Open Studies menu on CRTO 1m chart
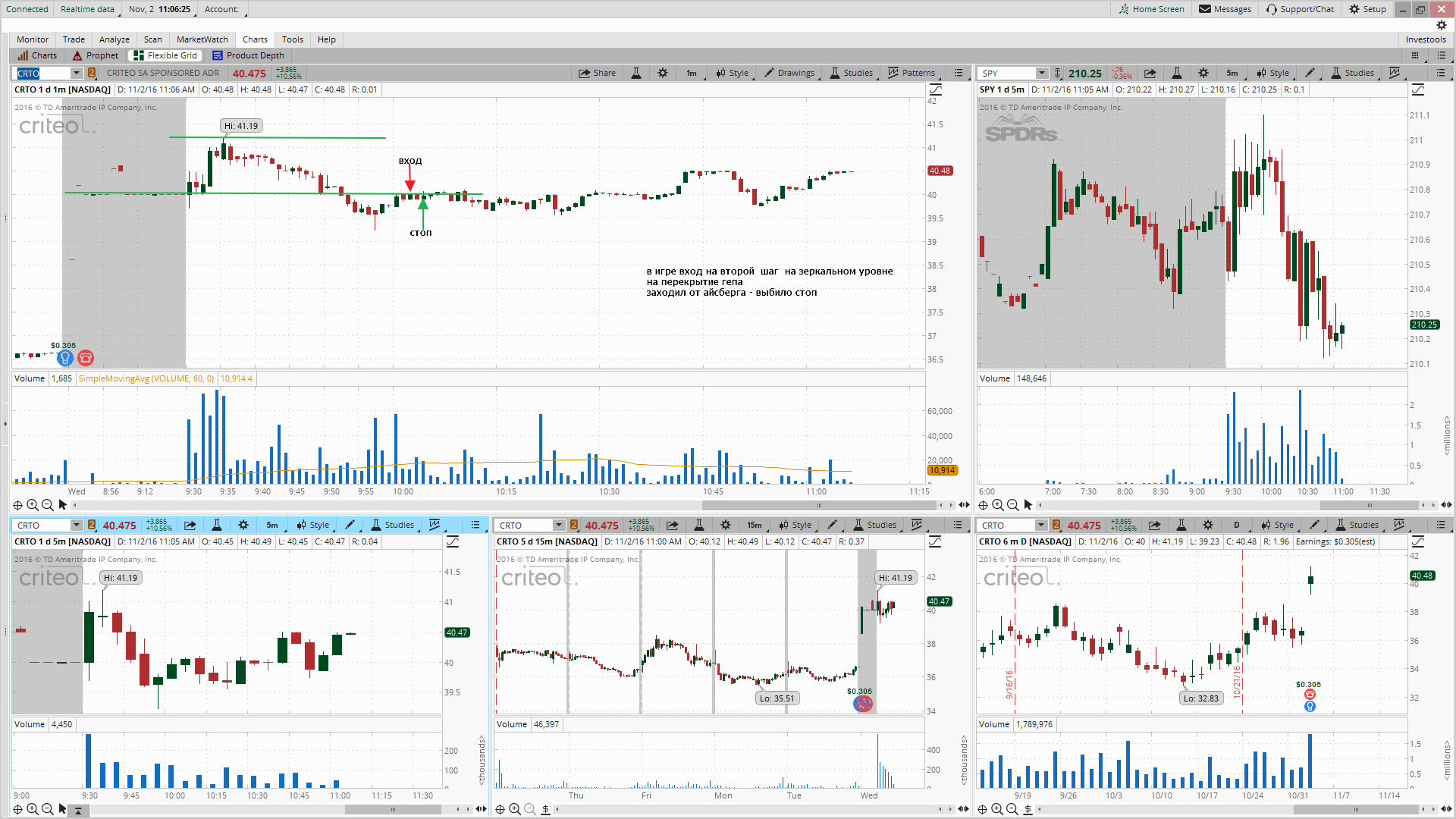Image resolution: width=1456 pixels, height=819 pixels. pyautogui.click(x=851, y=73)
